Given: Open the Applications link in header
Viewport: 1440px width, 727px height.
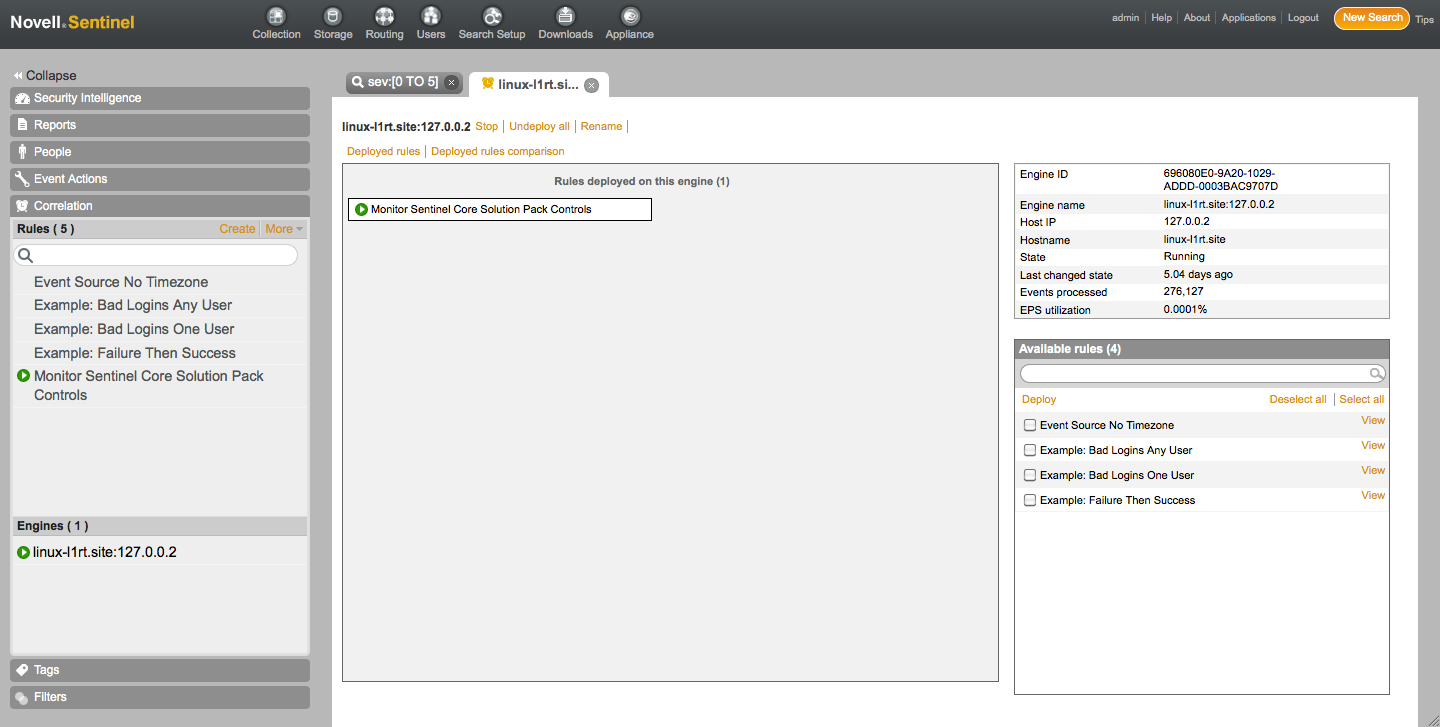Looking at the screenshot, I should click(x=1249, y=18).
